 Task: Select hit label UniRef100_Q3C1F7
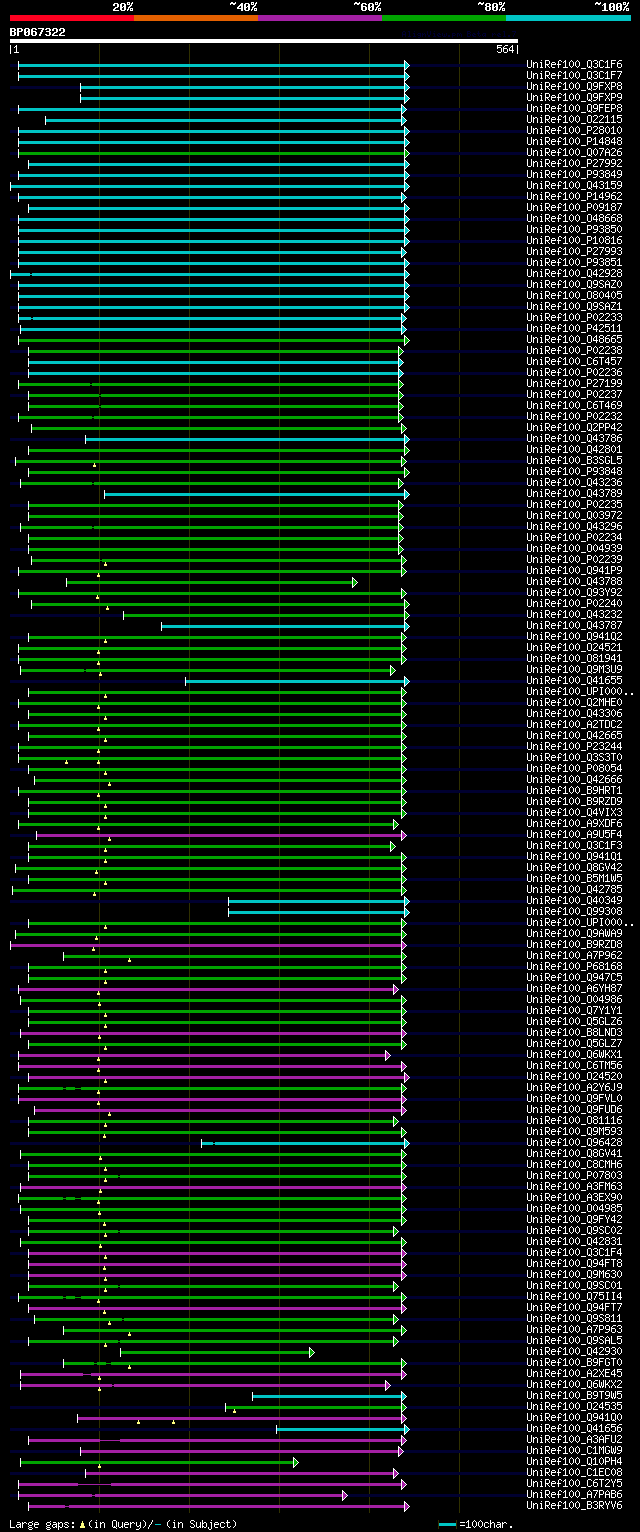tap(574, 76)
